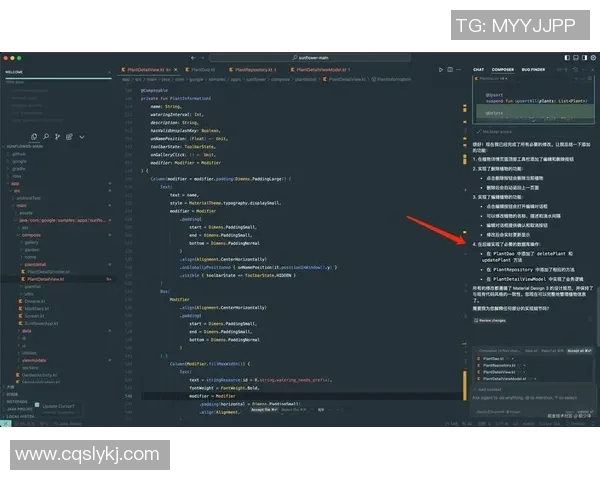
Task: Switch to the BUG FINDER tab
Action: pos(533,69)
